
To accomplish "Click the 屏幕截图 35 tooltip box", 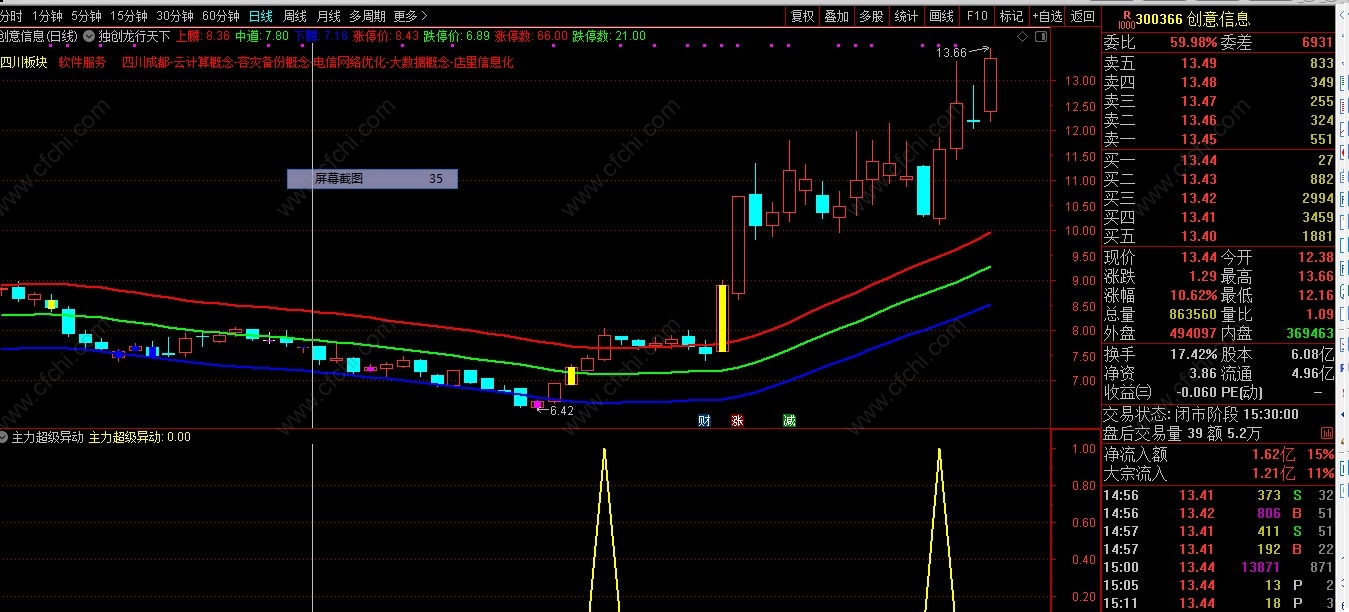I will (x=372, y=179).
